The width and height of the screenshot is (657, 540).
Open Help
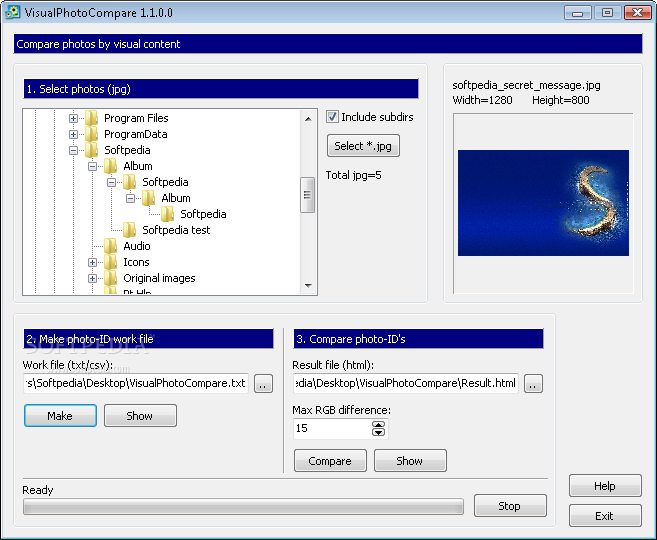605,486
